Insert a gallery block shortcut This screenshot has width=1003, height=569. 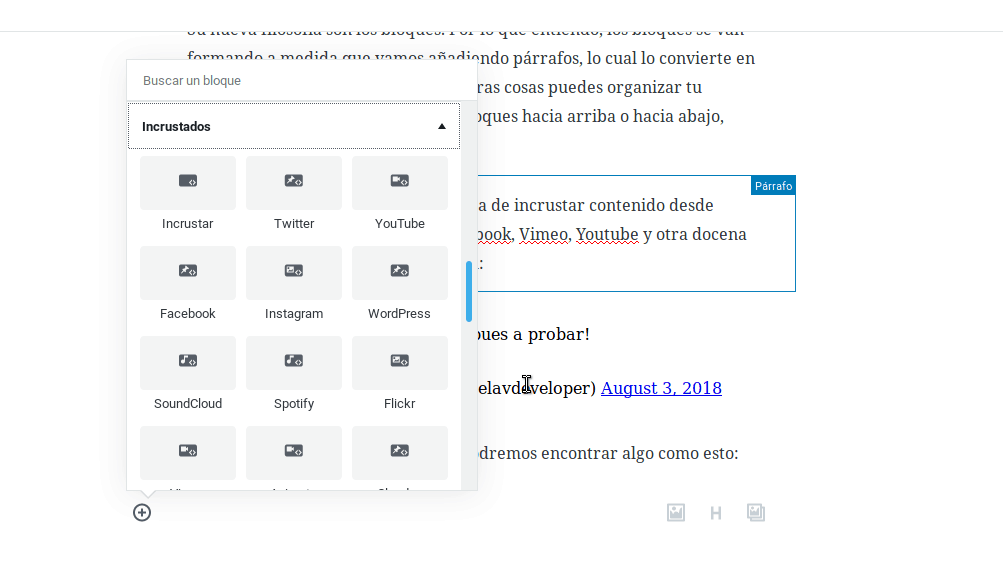pyautogui.click(x=755, y=513)
